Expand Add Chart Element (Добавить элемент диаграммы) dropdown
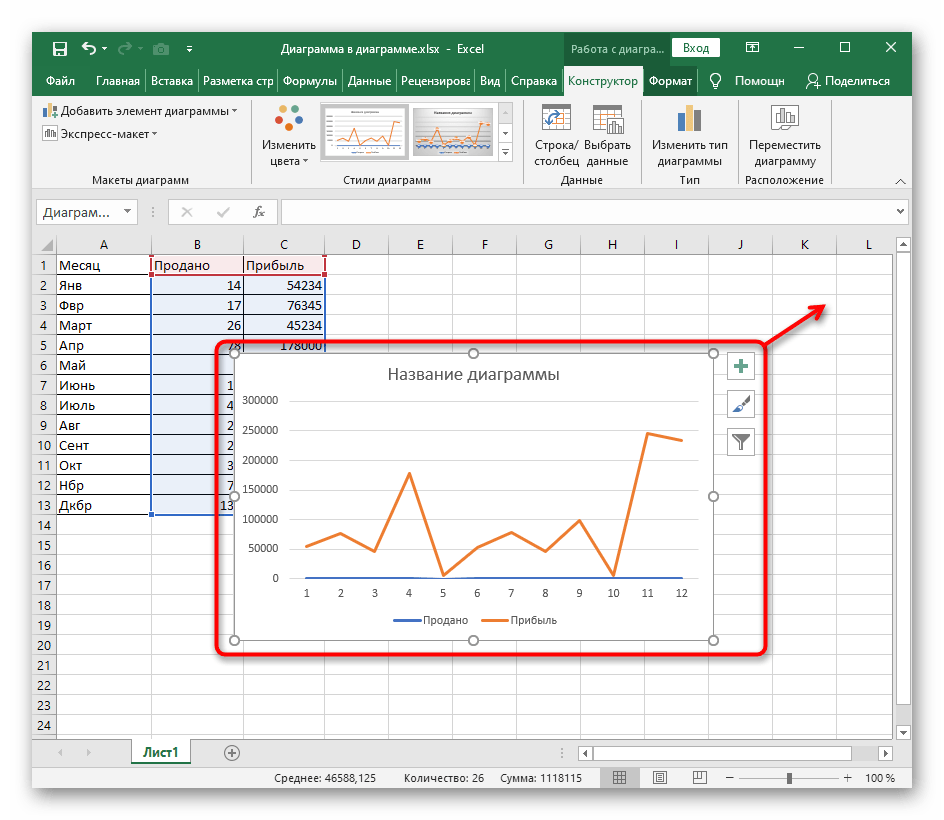944x820 pixels. 141,111
